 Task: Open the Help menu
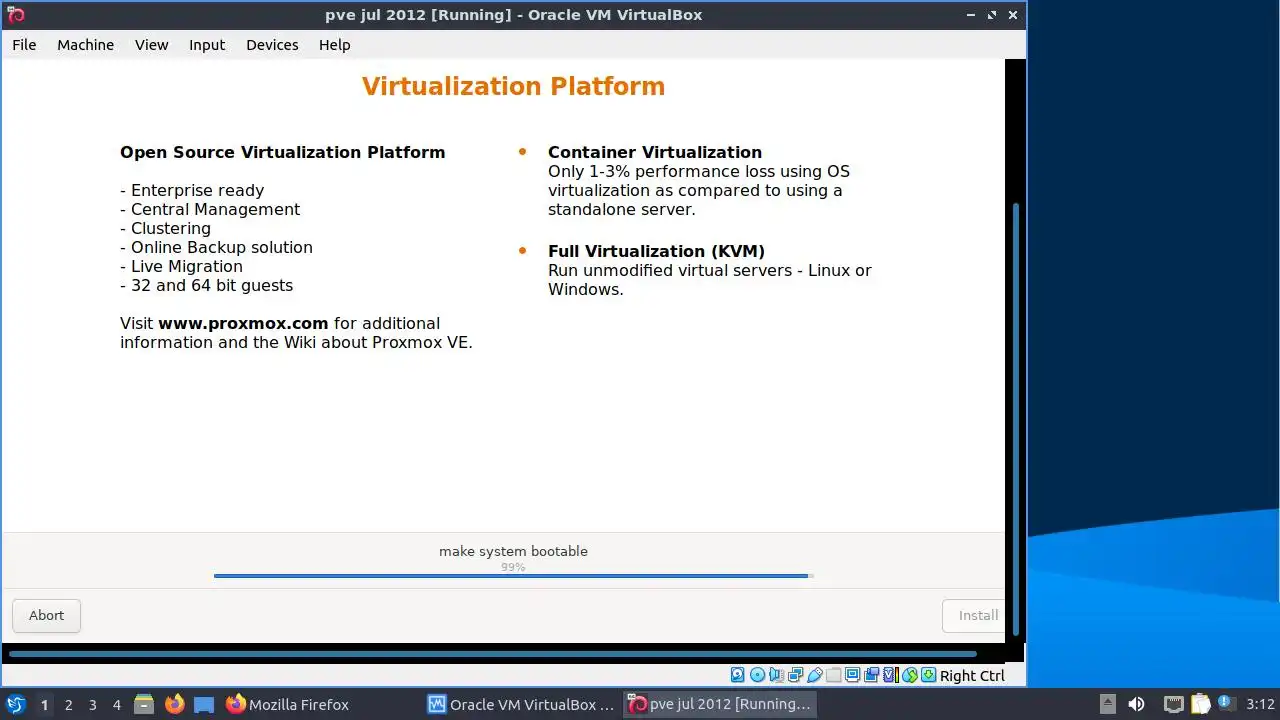click(335, 45)
